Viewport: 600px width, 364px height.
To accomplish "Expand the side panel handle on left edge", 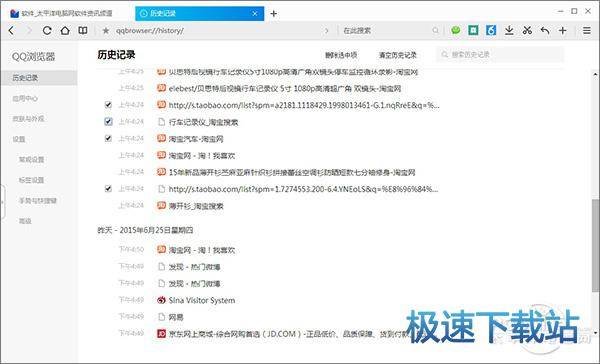I will pos(2,202).
